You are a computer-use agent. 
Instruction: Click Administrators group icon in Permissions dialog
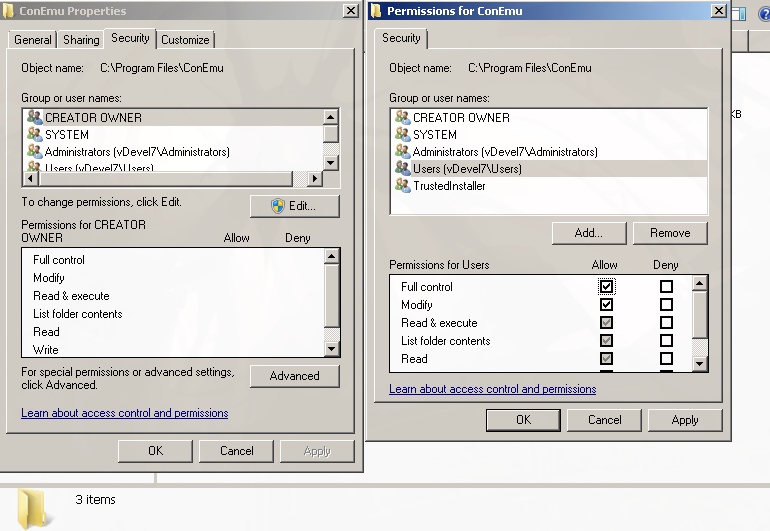(x=403, y=151)
